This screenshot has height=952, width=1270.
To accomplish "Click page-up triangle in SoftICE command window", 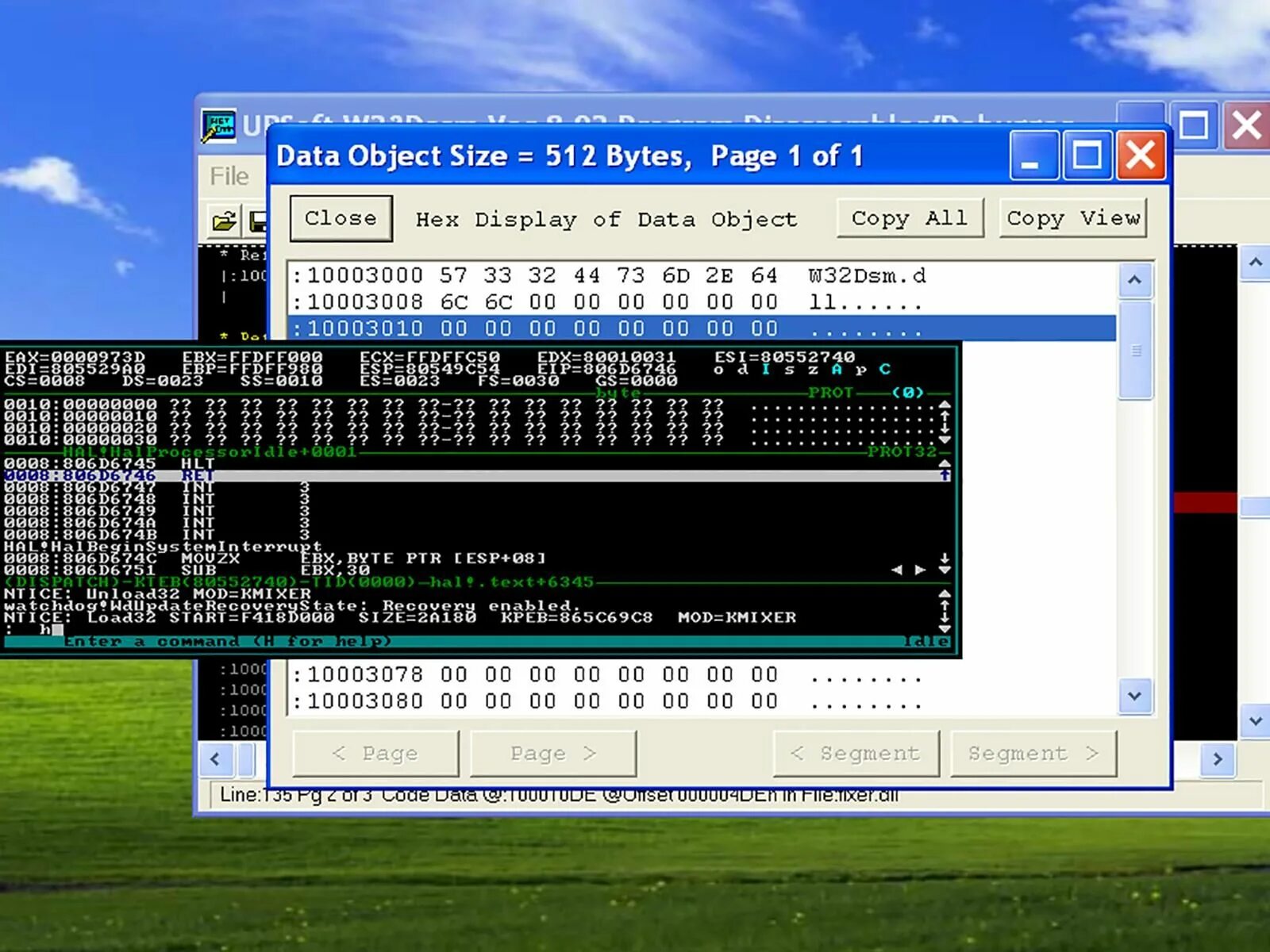I will click(945, 593).
